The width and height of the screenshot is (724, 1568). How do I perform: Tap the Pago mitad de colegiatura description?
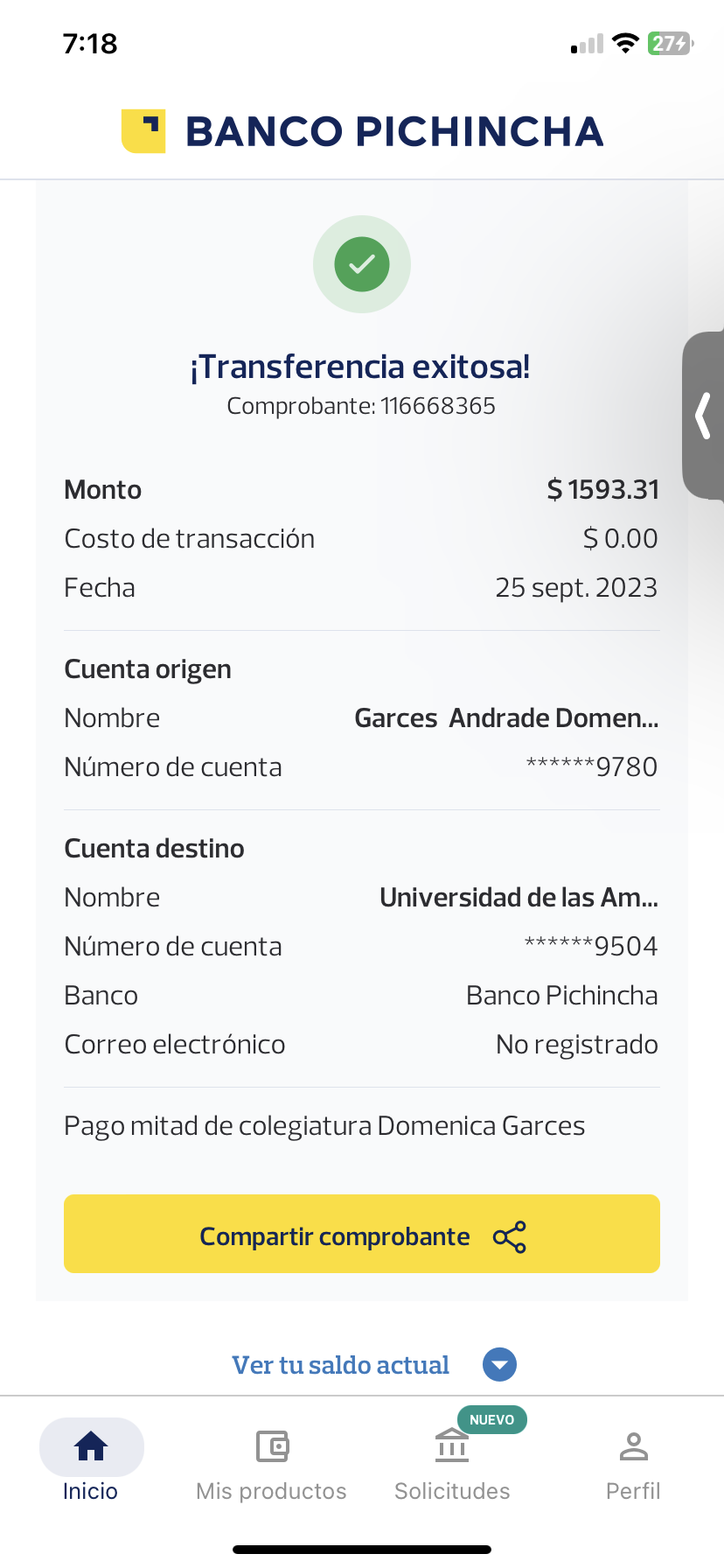(324, 1126)
